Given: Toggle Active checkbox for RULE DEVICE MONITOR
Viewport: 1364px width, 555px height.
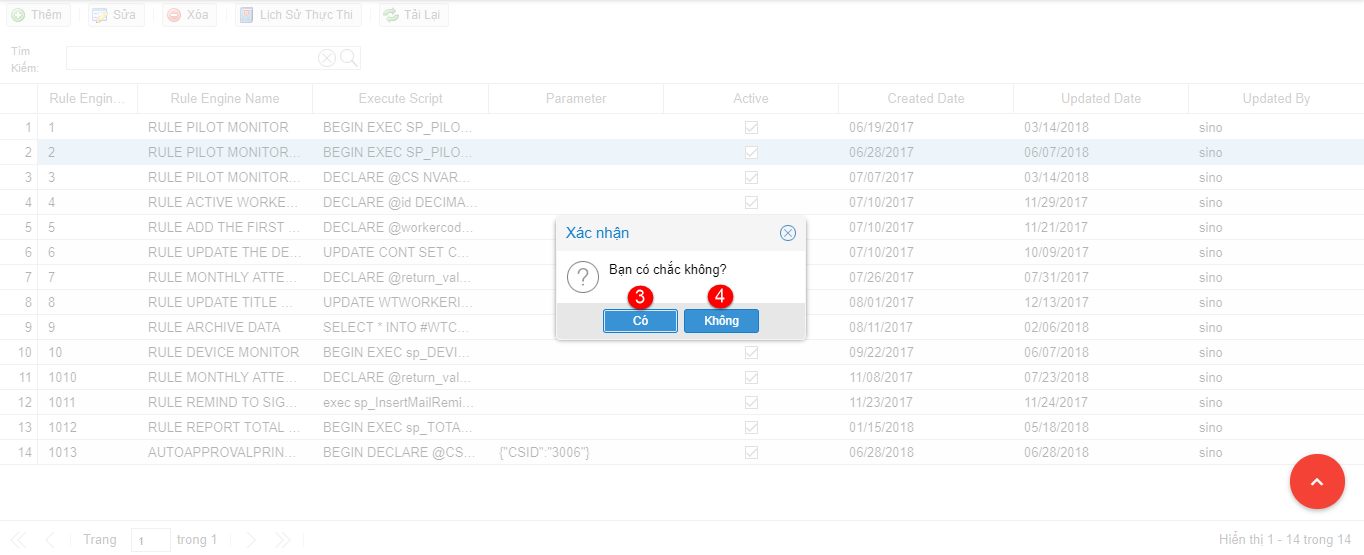Looking at the screenshot, I should point(751,353).
